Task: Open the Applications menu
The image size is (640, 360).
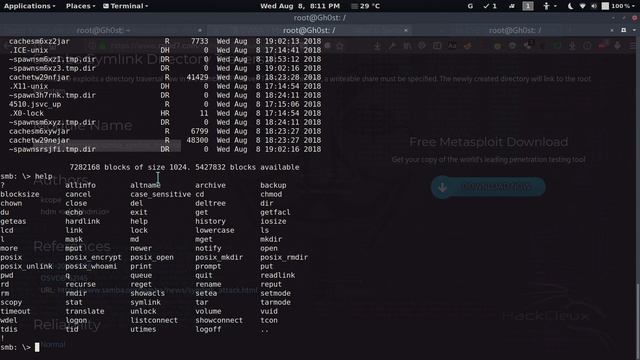Action: [29, 6]
